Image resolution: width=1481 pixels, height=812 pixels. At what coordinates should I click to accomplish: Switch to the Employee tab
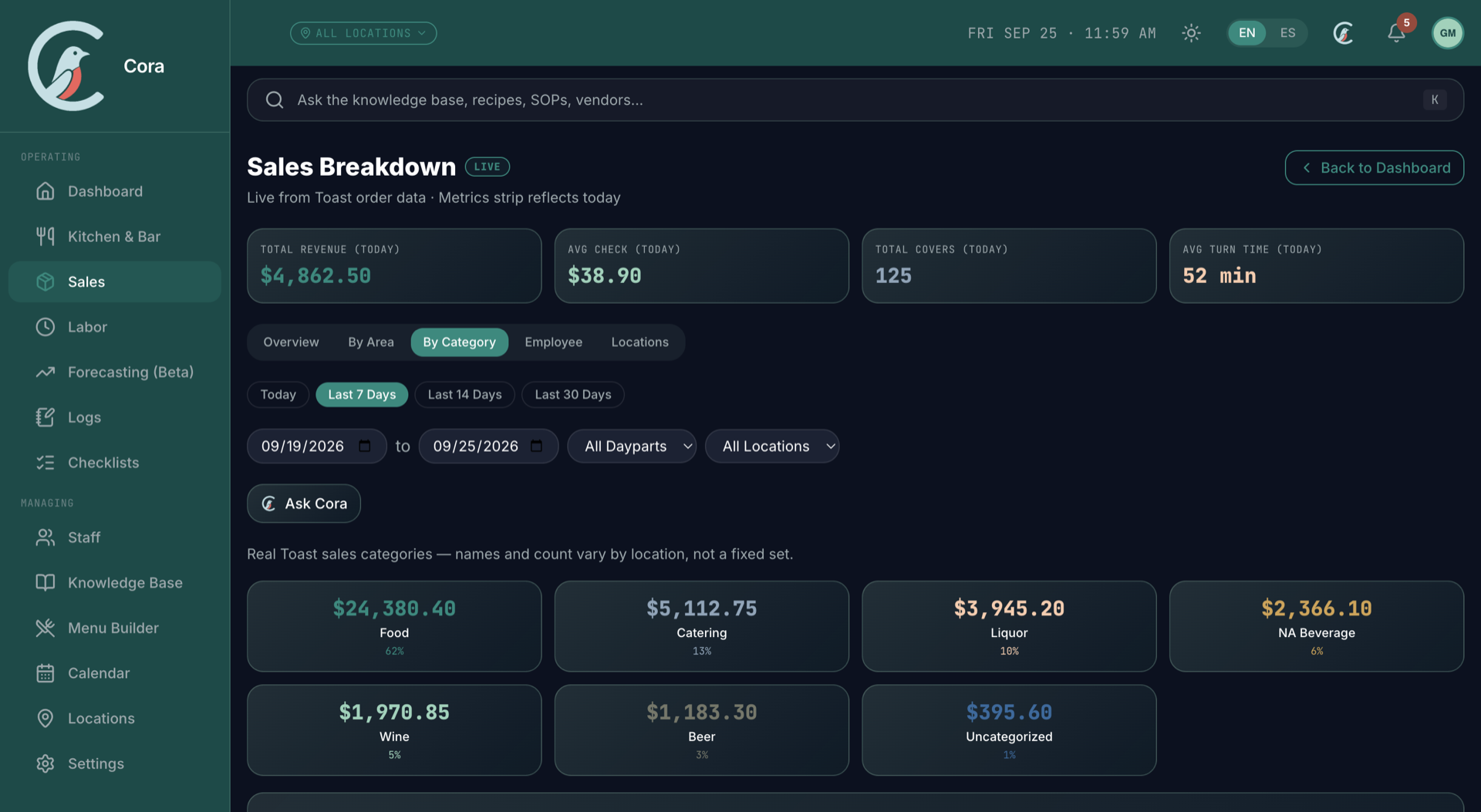(x=553, y=342)
